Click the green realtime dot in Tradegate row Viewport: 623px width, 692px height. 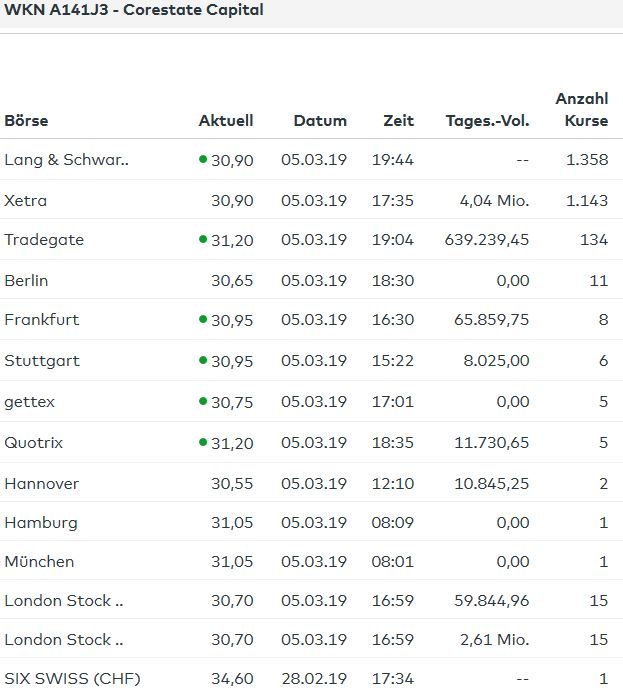tap(203, 239)
